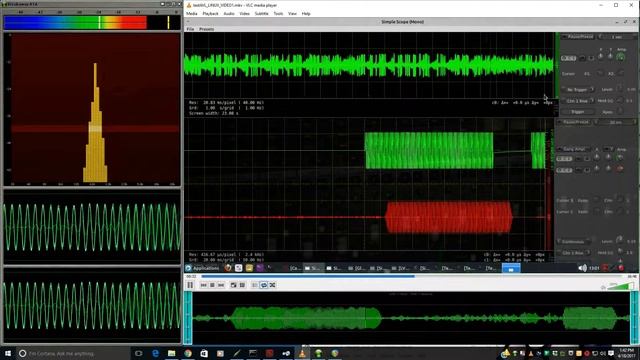
Task: Open the VLC Playback menu
Action: [x=210, y=13]
